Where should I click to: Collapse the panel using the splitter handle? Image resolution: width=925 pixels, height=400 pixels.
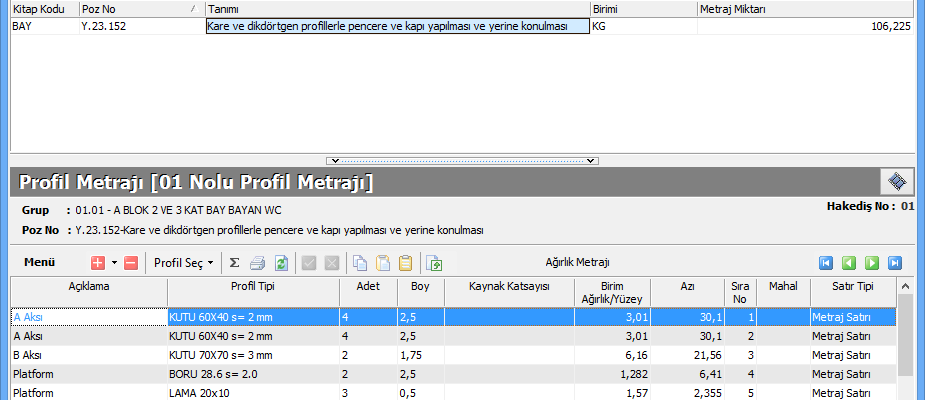[462, 160]
